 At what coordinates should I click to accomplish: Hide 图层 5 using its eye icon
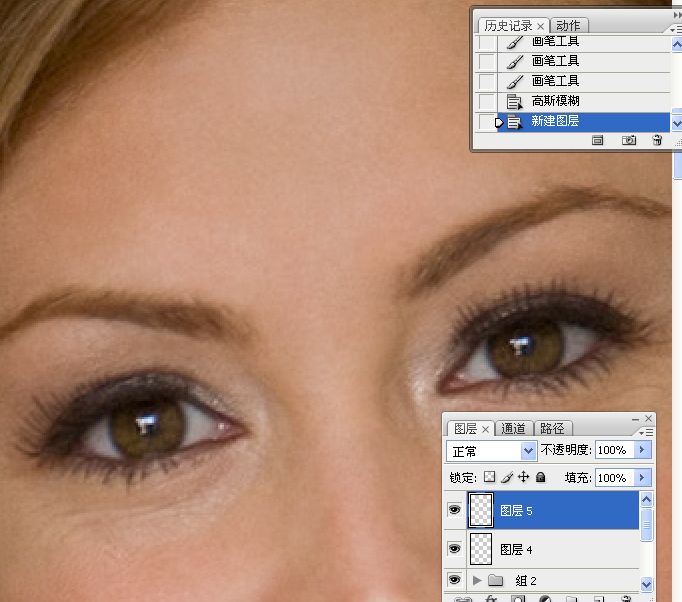(455, 509)
